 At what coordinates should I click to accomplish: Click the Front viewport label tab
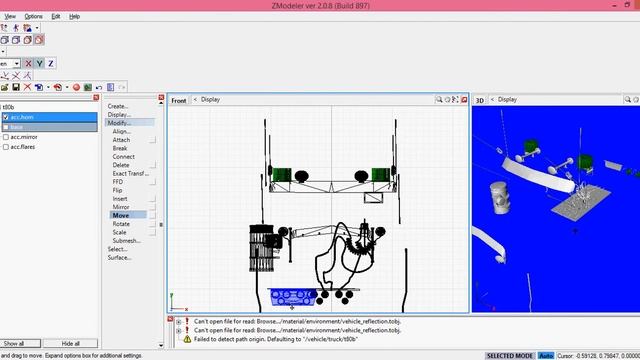click(178, 100)
